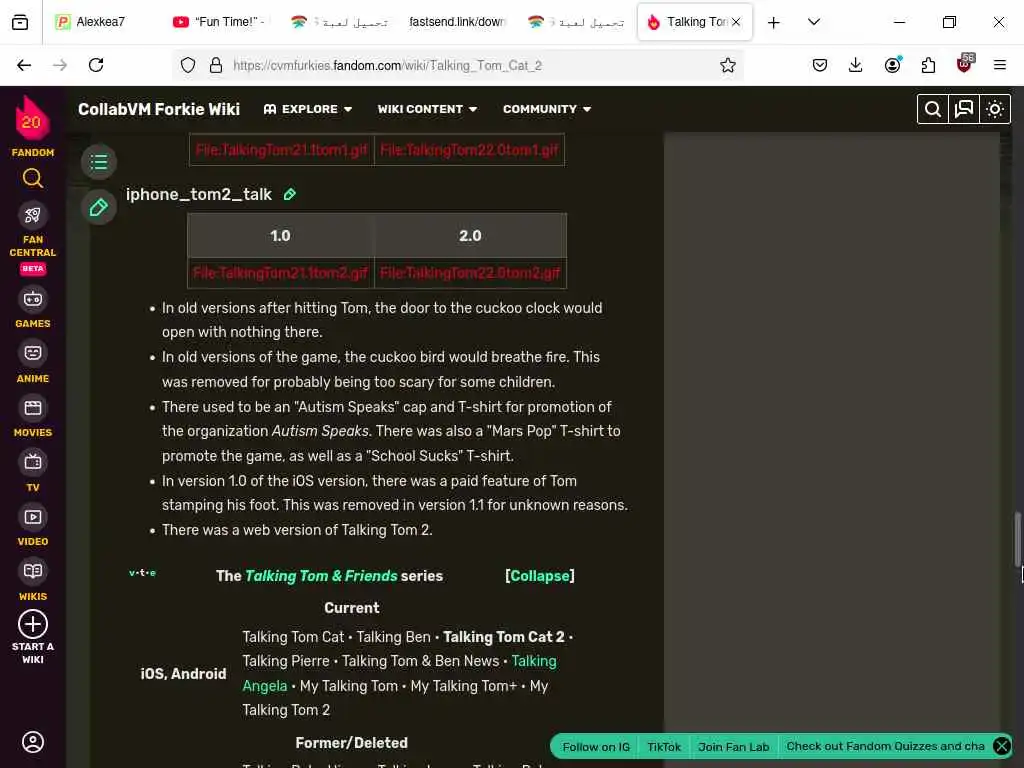Click the CollabVM Forkie Wiki title
This screenshot has height=768, width=1024.
click(159, 109)
